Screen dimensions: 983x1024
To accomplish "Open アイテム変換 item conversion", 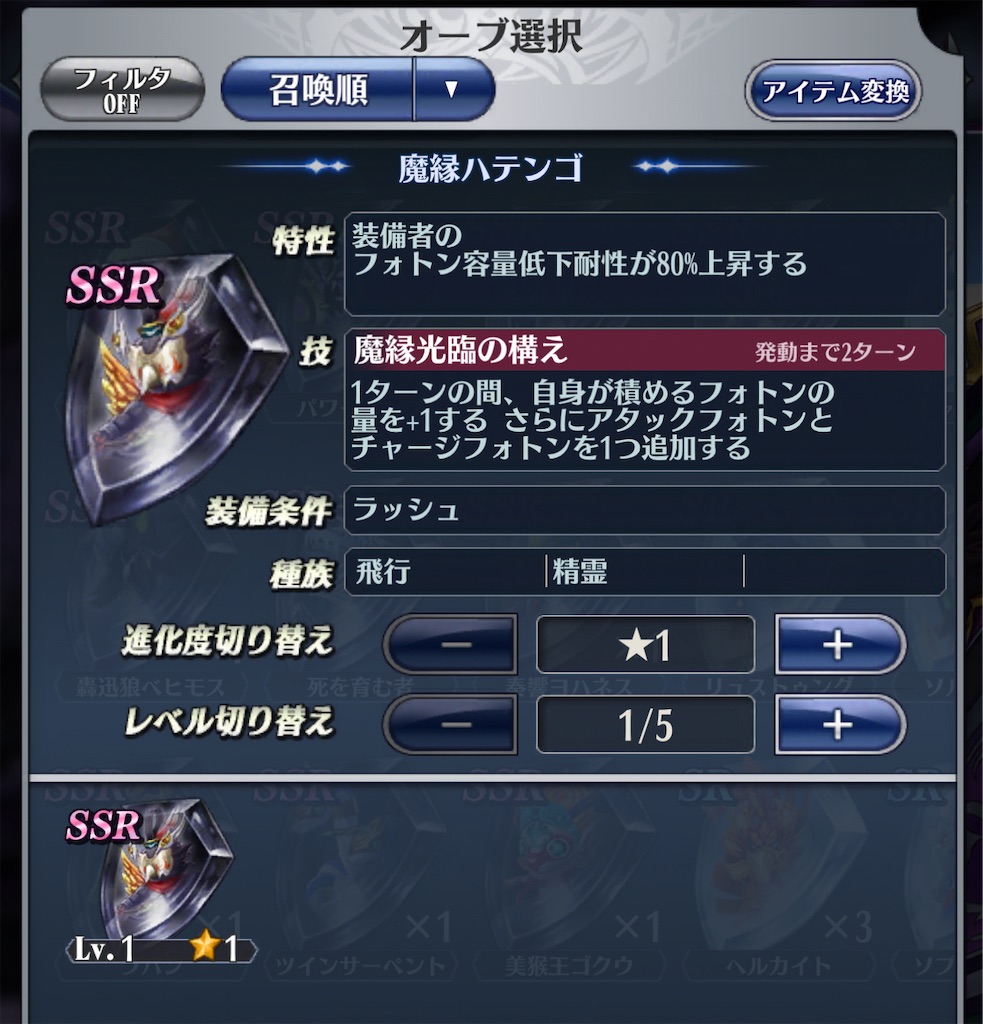I will pyautogui.click(x=834, y=91).
